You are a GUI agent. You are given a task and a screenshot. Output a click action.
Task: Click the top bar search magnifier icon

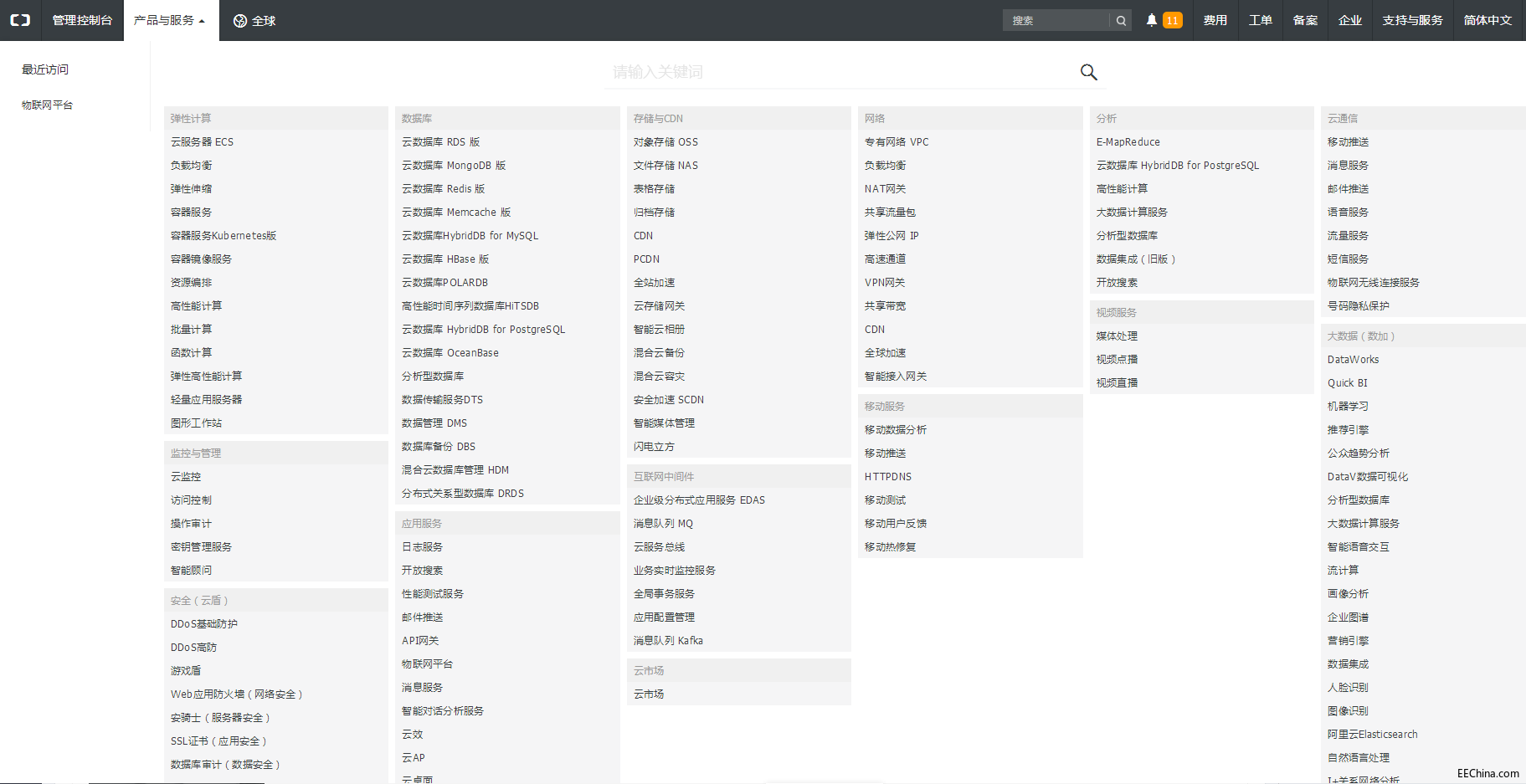pyautogui.click(x=1121, y=21)
